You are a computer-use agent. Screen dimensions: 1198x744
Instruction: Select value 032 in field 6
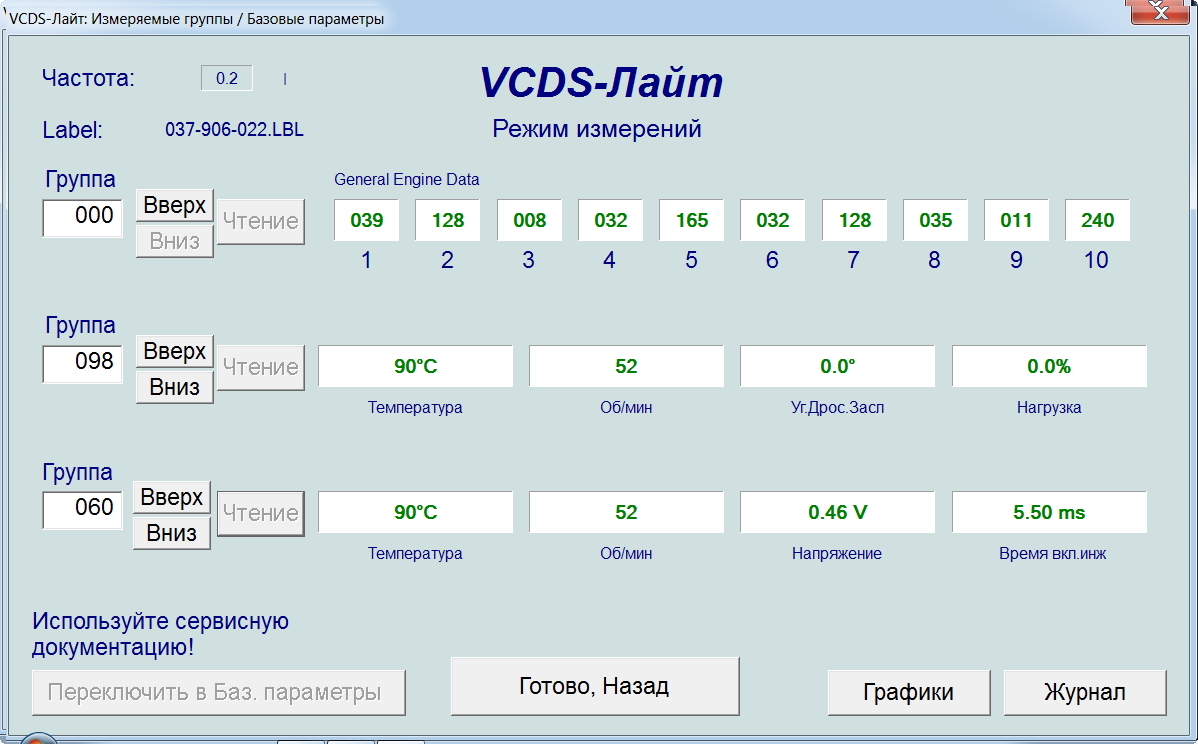pyautogui.click(x=772, y=220)
